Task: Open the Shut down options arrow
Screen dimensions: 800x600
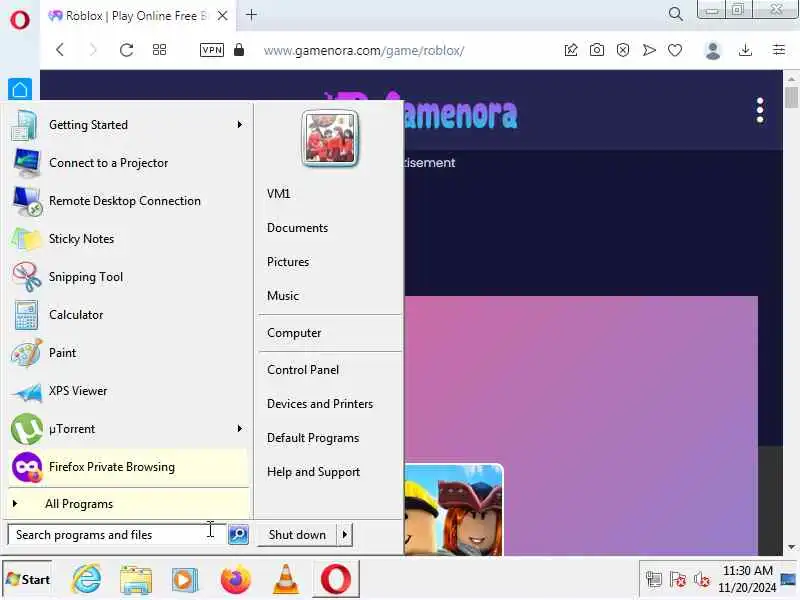Action: click(x=344, y=535)
